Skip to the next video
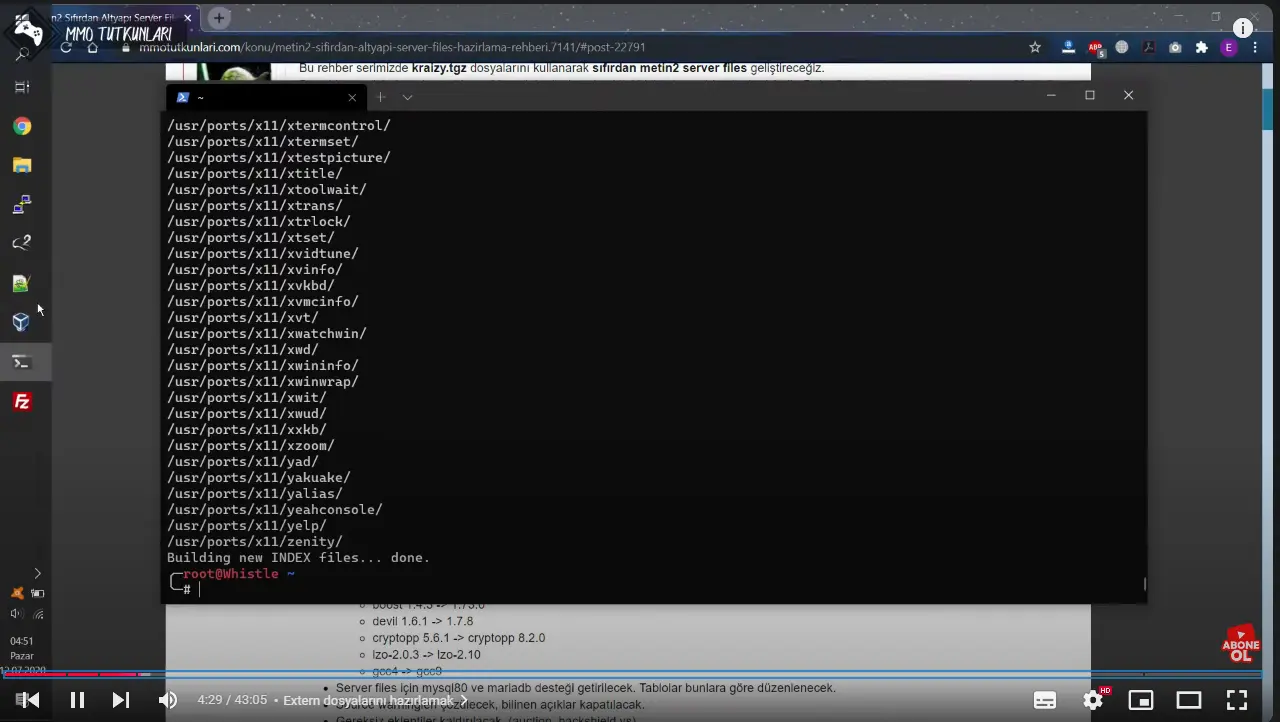 (121, 700)
